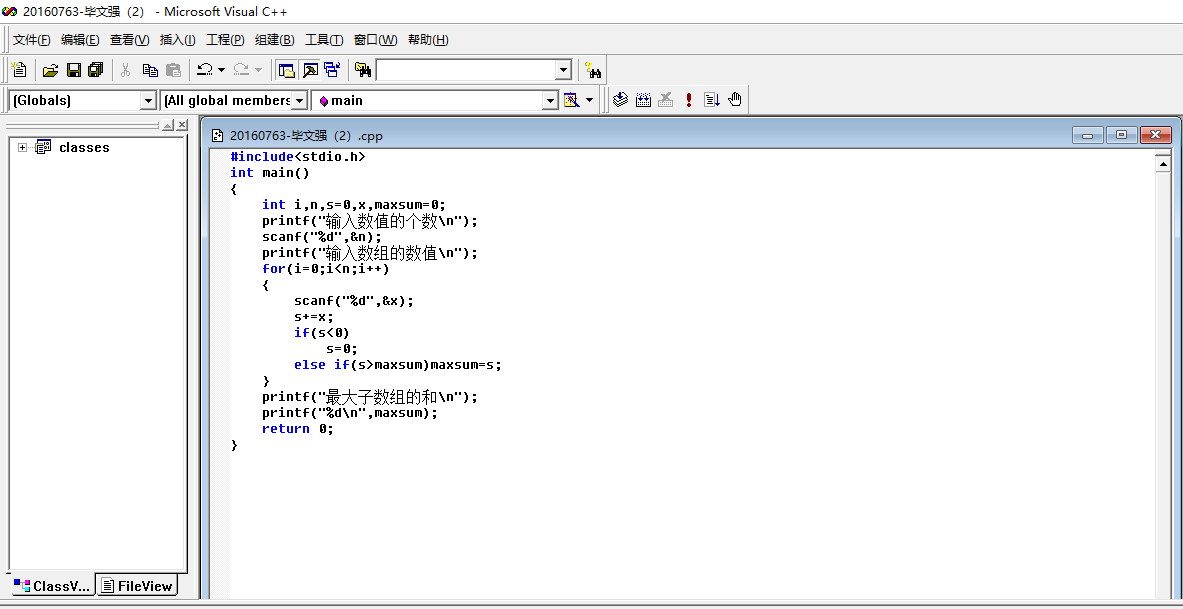Click the Cut scissors icon
Screen dimensions: 1183x609
126,70
